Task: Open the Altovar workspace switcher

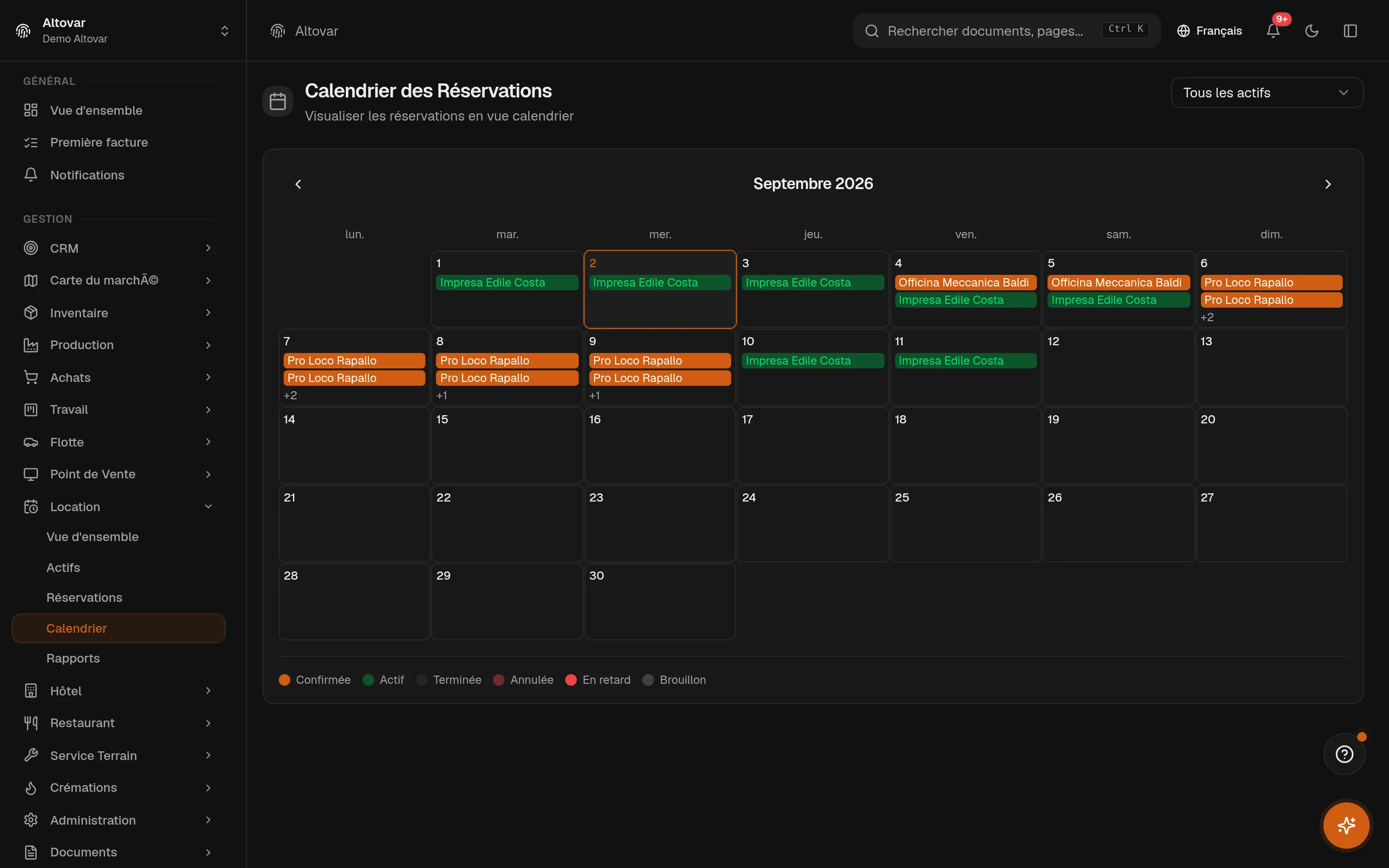Action: 123,30
